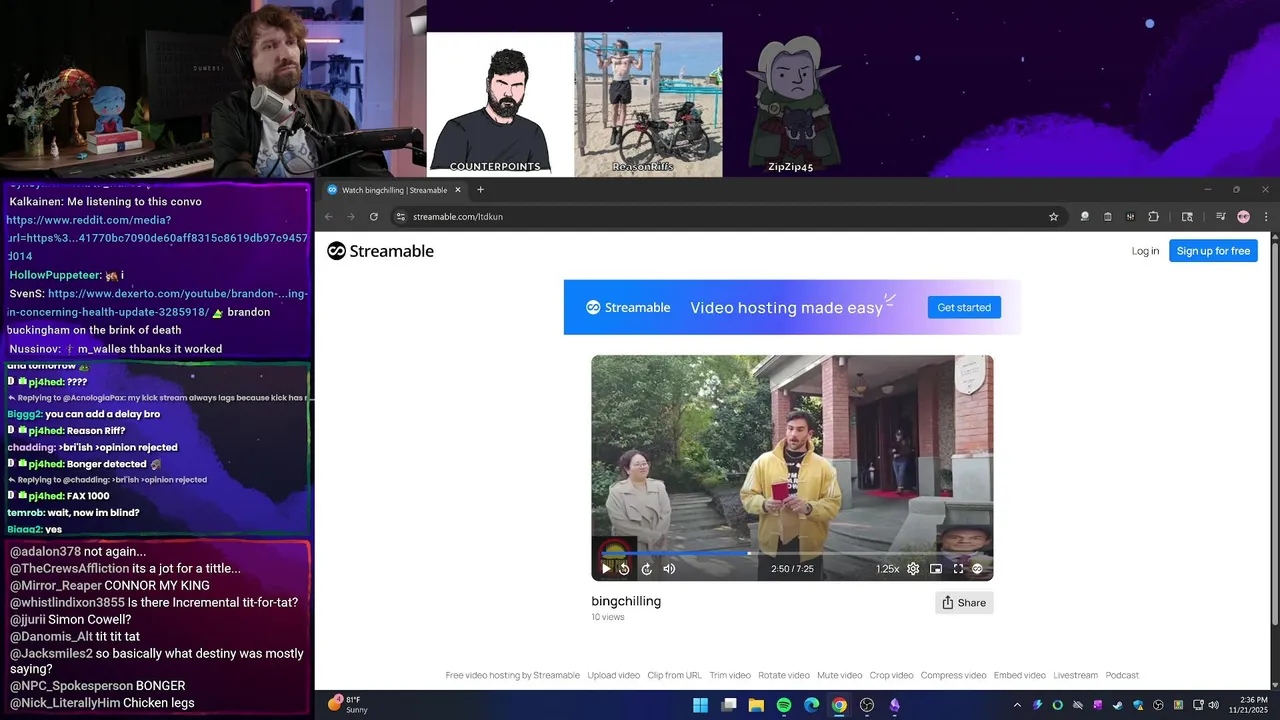
Task: View site information icon in address bar
Action: point(400,217)
